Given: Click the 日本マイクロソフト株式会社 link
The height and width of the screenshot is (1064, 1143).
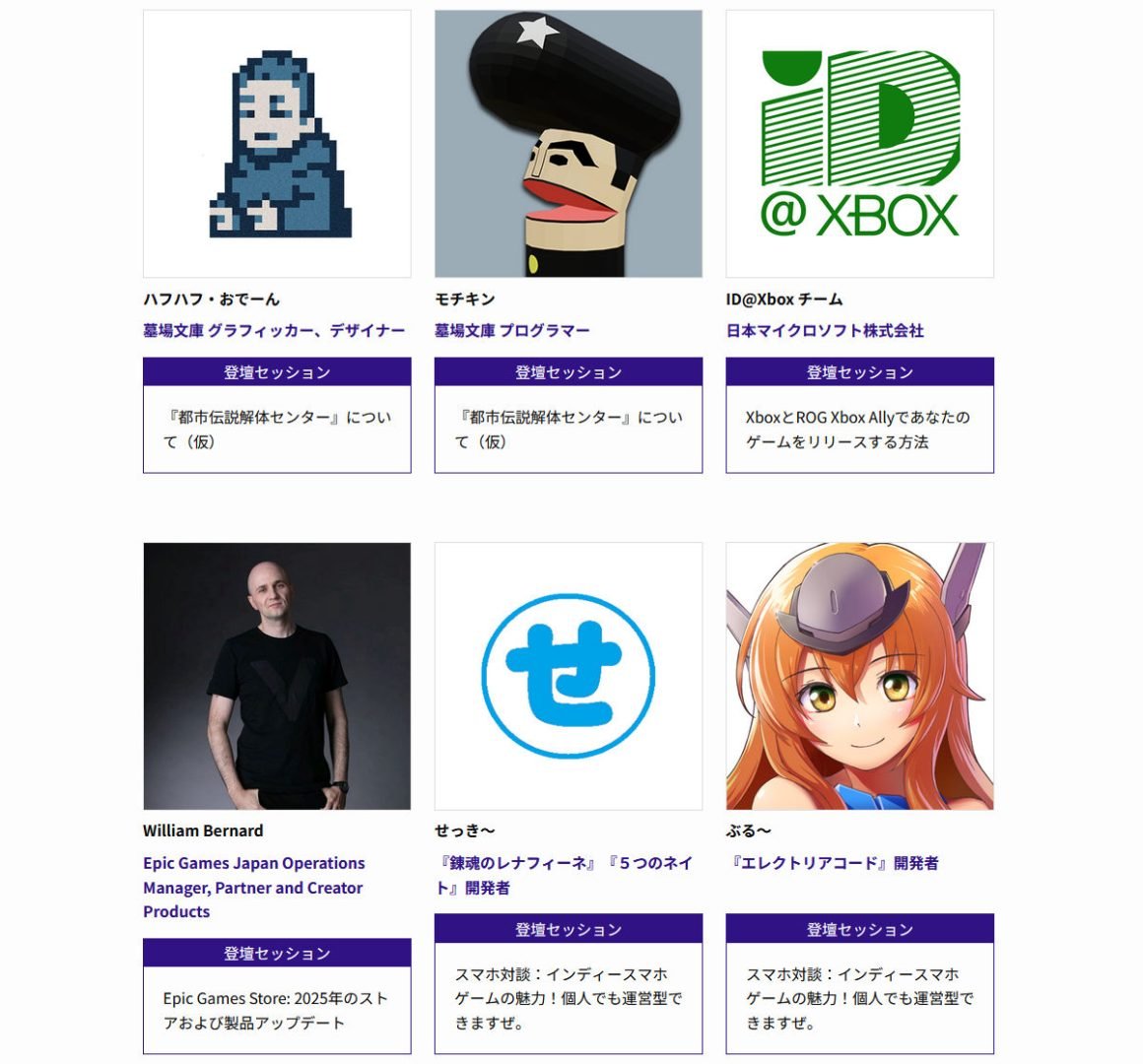Looking at the screenshot, I should [825, 331].
